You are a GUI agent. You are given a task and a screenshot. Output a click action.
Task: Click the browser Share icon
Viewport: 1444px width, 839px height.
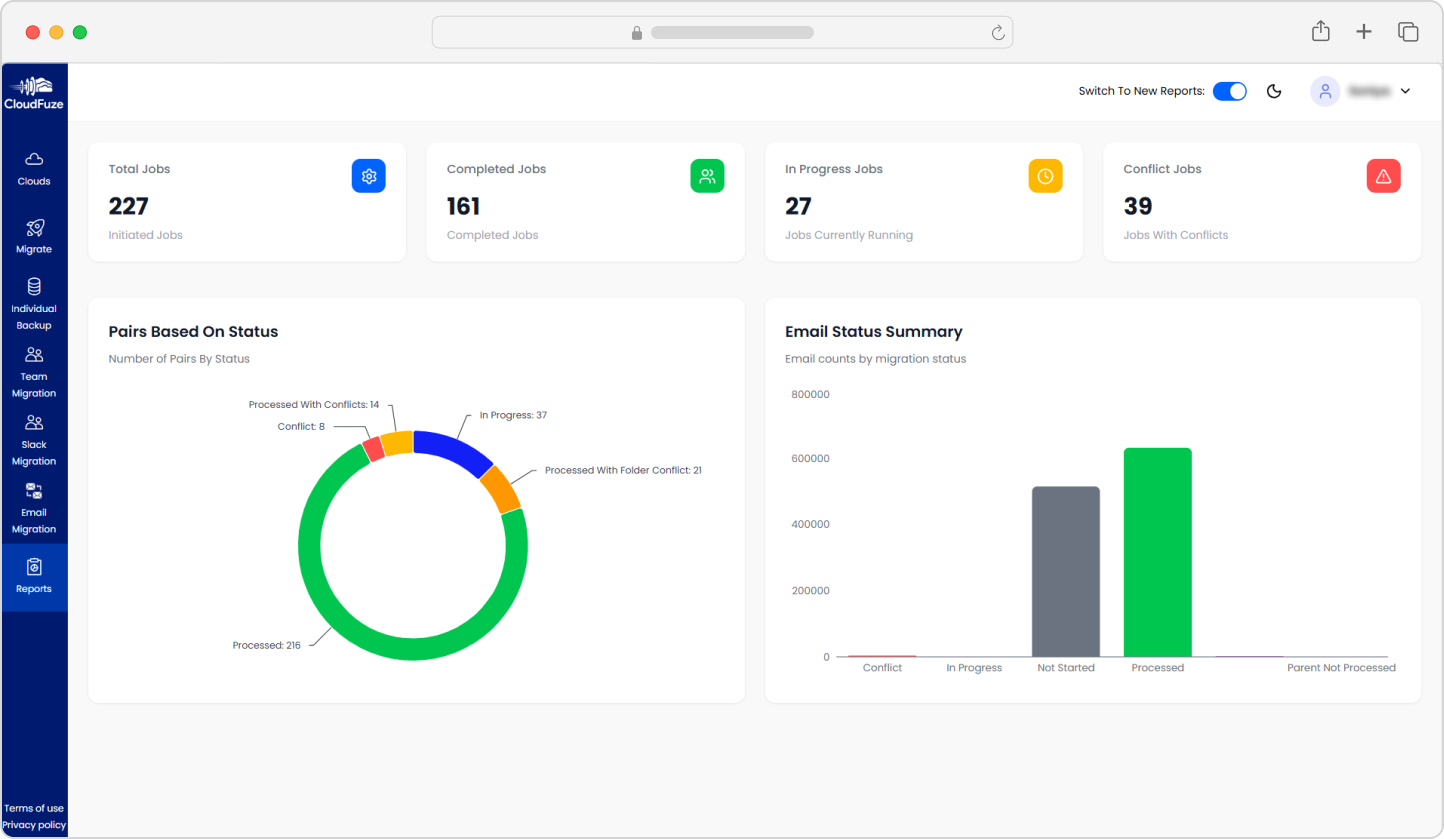(x=1321, y=31)
